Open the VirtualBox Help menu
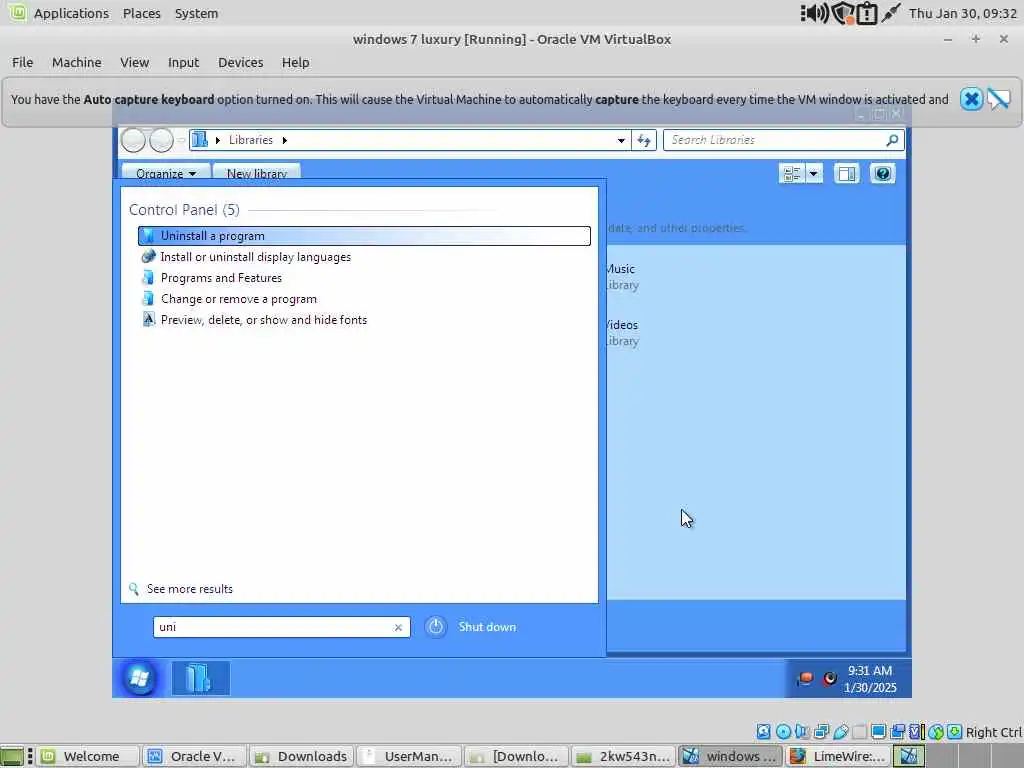 [295, 62]
